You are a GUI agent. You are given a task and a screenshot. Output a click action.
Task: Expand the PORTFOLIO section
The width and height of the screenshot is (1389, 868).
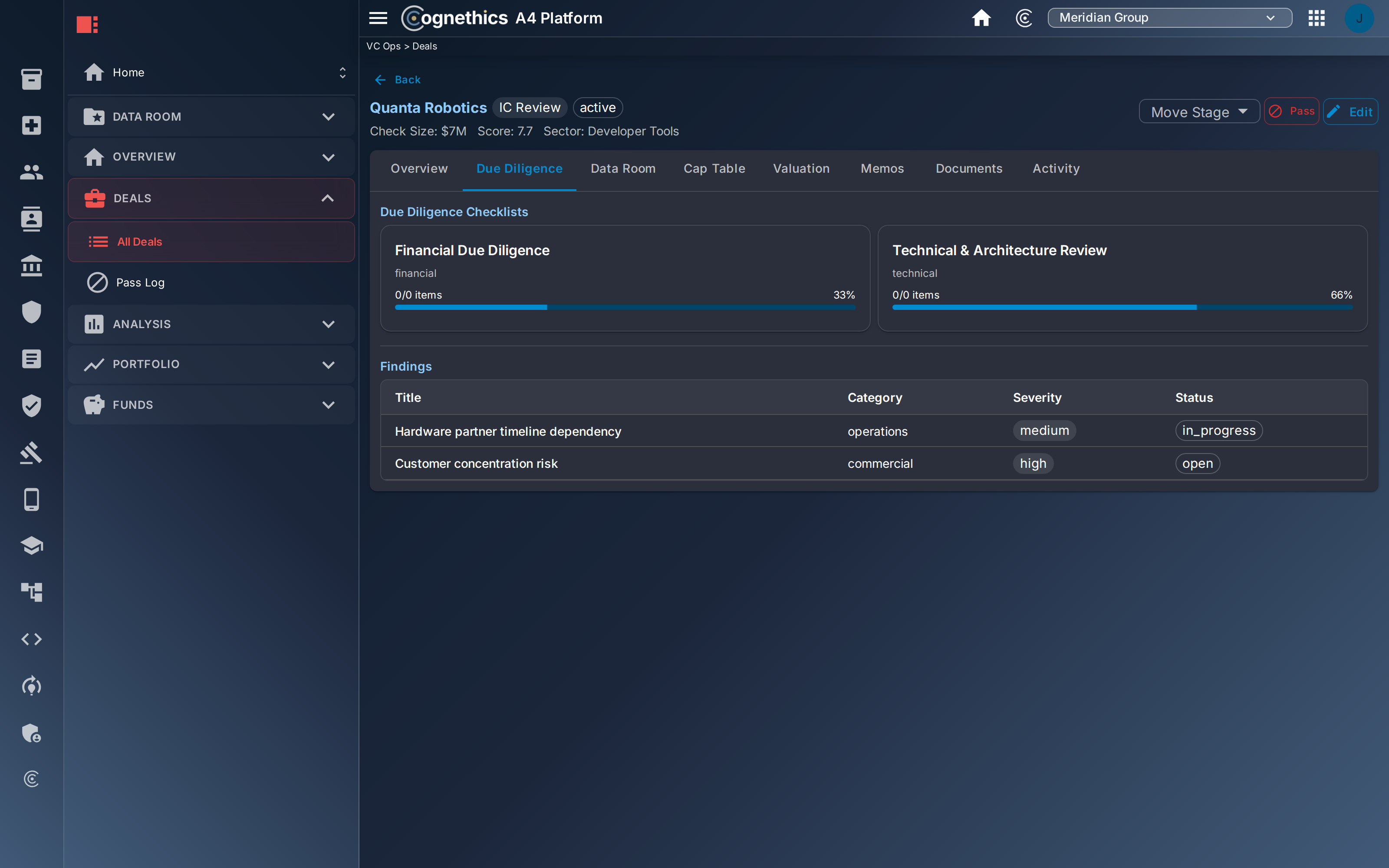coord(211,364)
